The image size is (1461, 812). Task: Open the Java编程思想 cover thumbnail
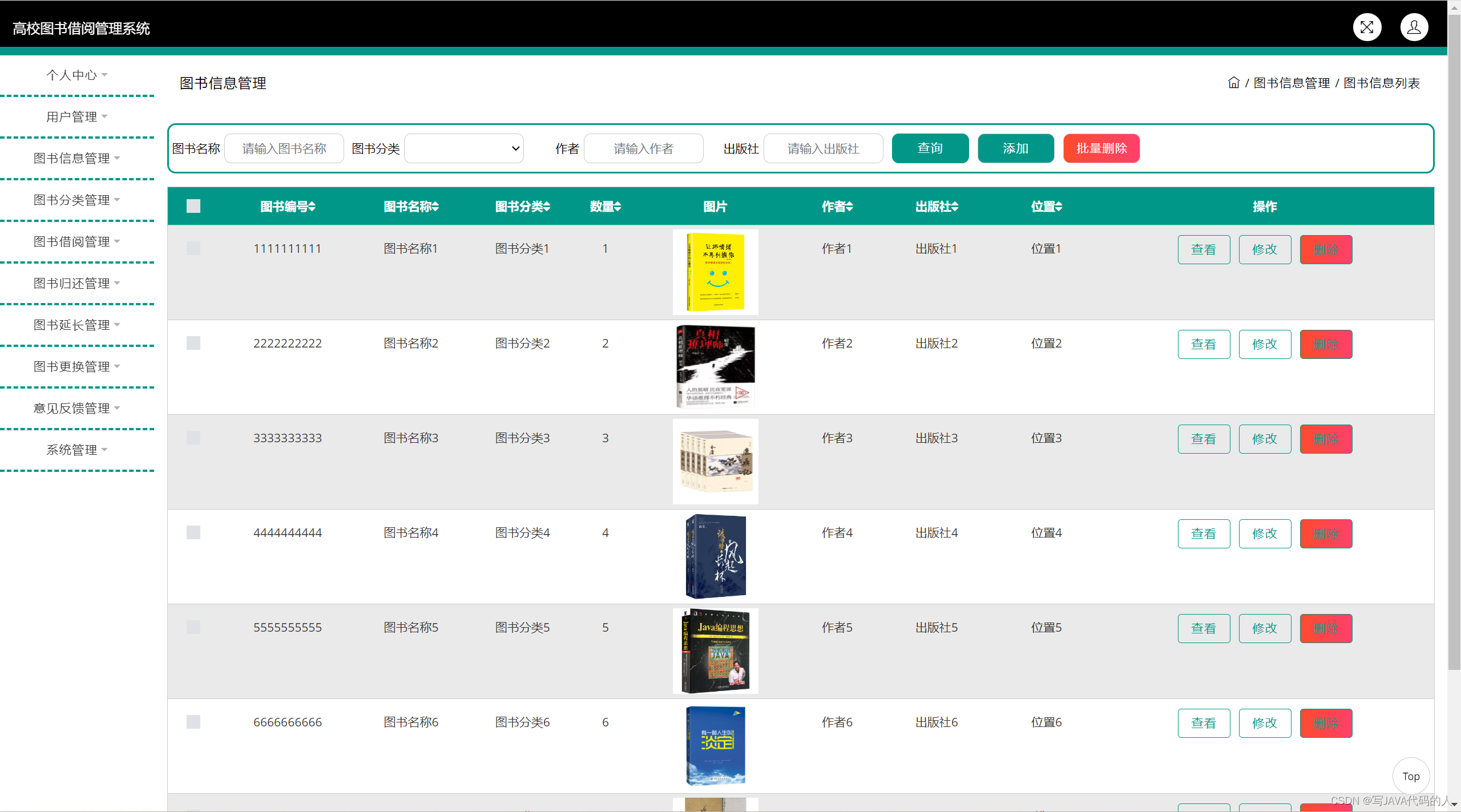(716, 651)
